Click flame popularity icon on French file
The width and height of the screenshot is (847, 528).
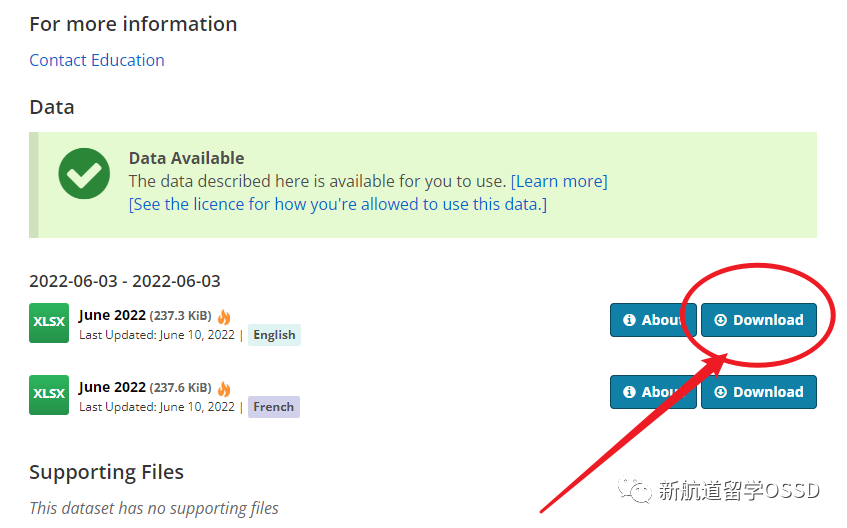coord(224,388)
